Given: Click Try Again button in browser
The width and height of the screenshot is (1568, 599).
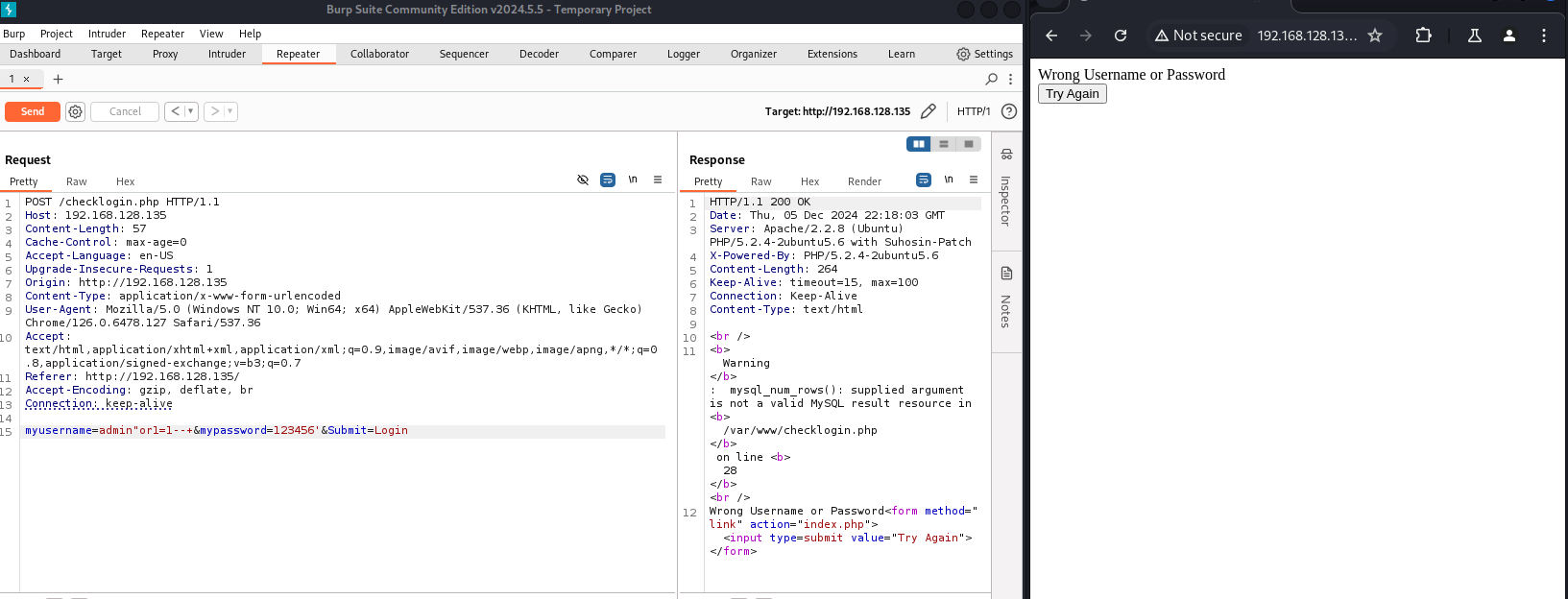Looking at the screenshot, I should pos(1073,93).
